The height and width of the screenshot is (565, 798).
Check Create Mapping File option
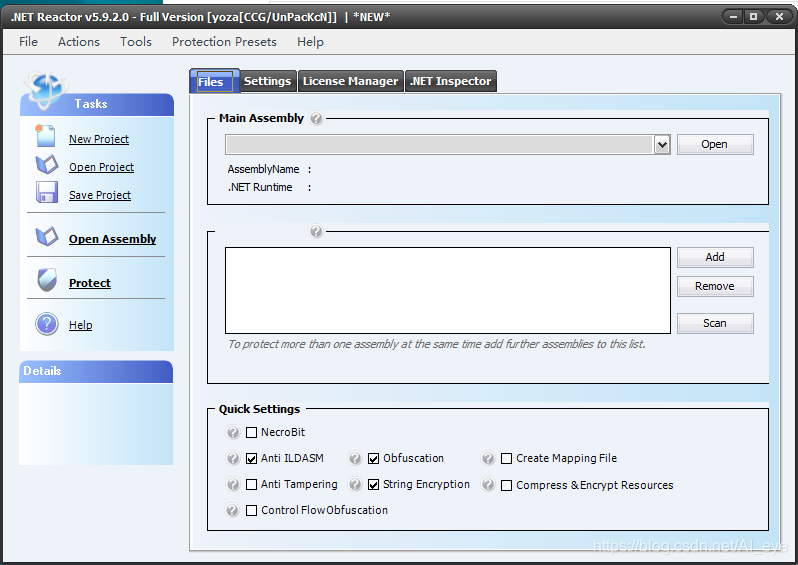[x=506, y=459]
